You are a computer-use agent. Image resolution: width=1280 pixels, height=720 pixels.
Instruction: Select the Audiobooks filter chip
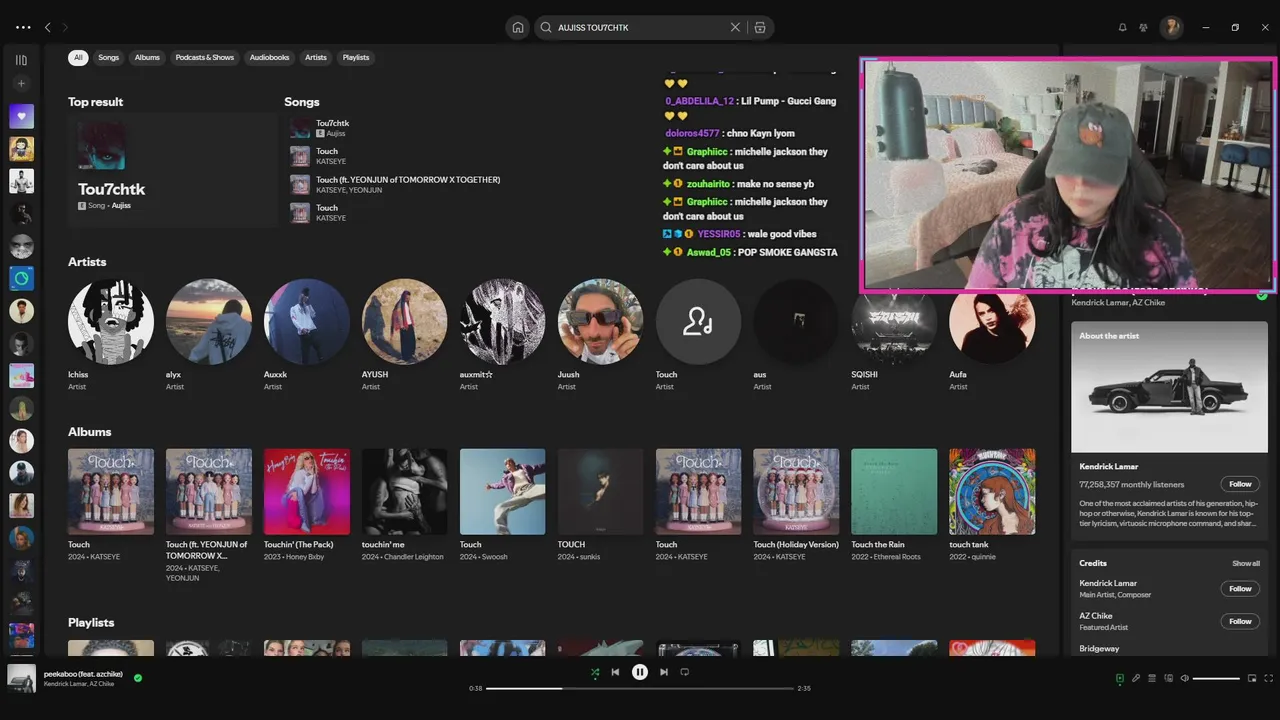(x=269, y=57)
